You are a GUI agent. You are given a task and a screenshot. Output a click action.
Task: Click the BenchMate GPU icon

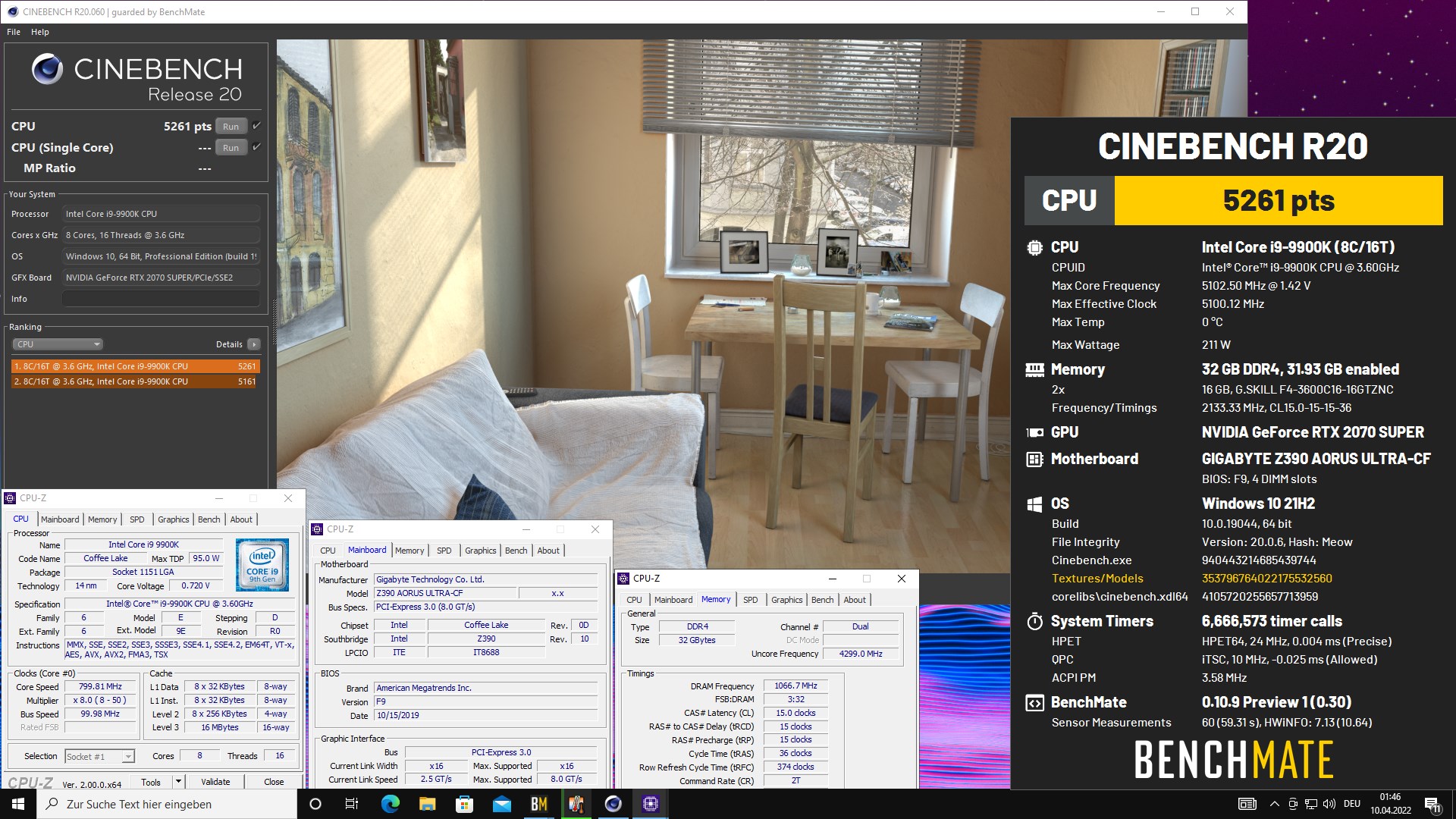(x=1034, y=432)
